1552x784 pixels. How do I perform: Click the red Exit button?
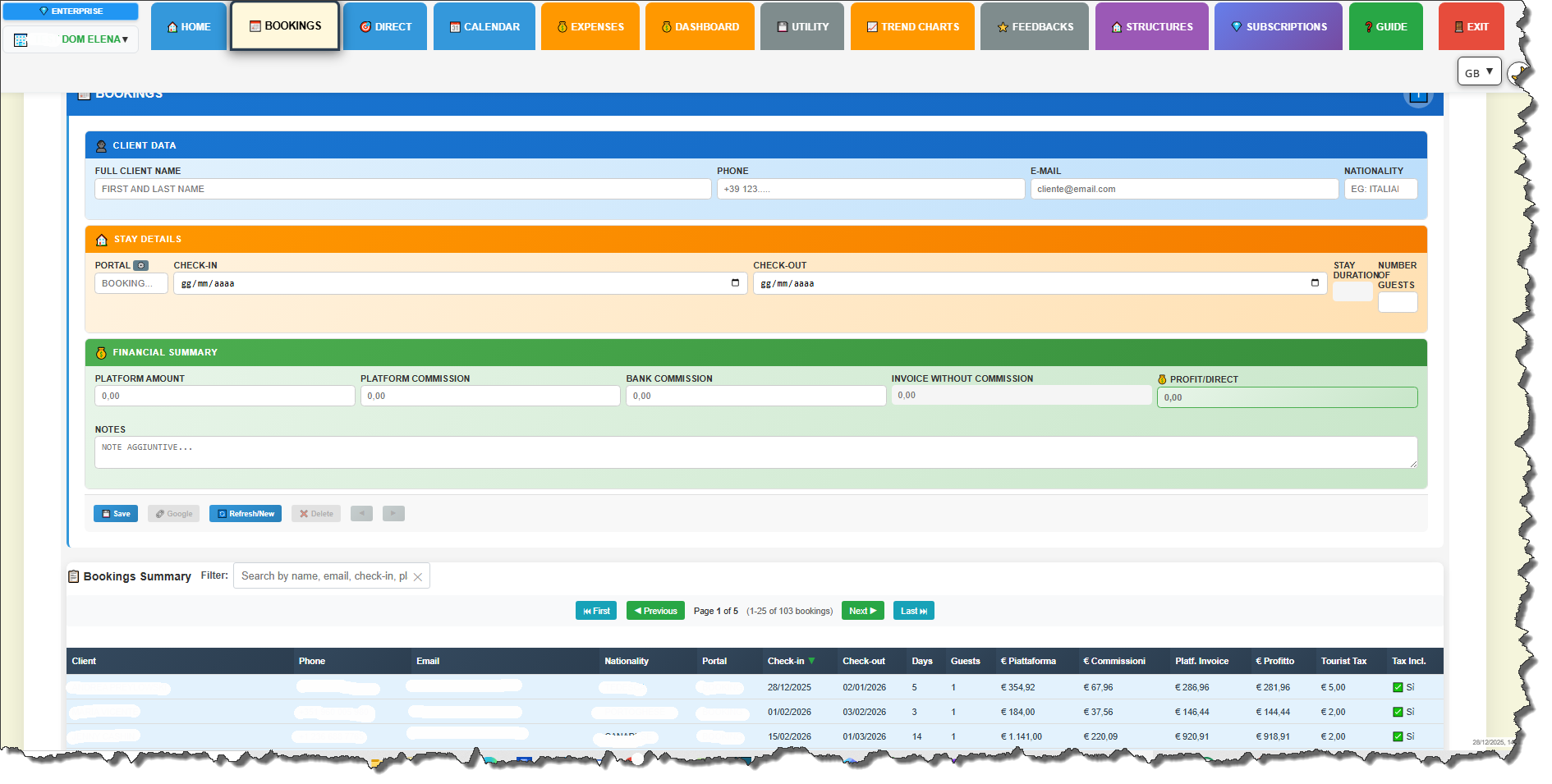pyautogui.click(x=1471, y=27)
